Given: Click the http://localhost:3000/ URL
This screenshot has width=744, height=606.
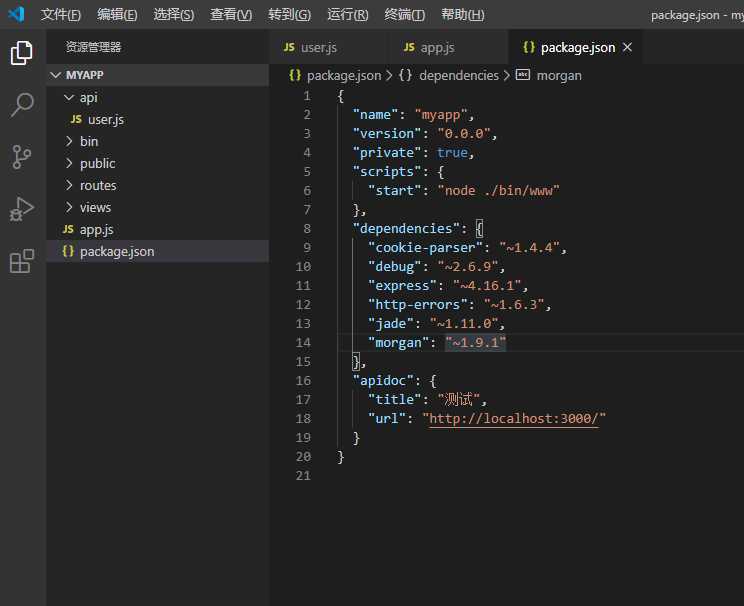Looking at the screenshot, I should [x=514, y=418].
